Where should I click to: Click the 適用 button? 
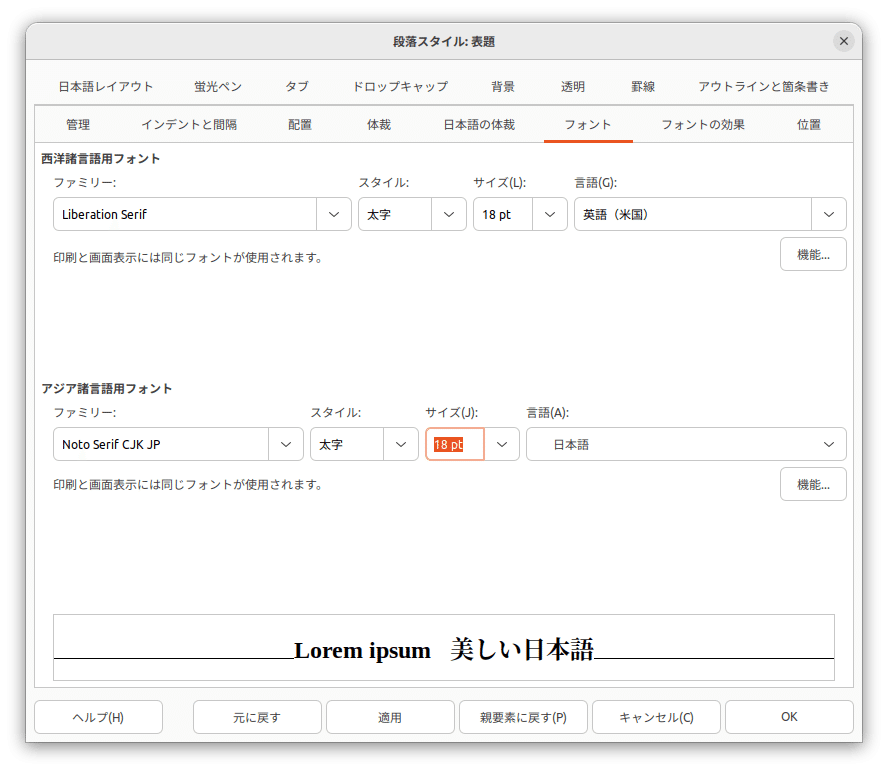pos(390,717)
